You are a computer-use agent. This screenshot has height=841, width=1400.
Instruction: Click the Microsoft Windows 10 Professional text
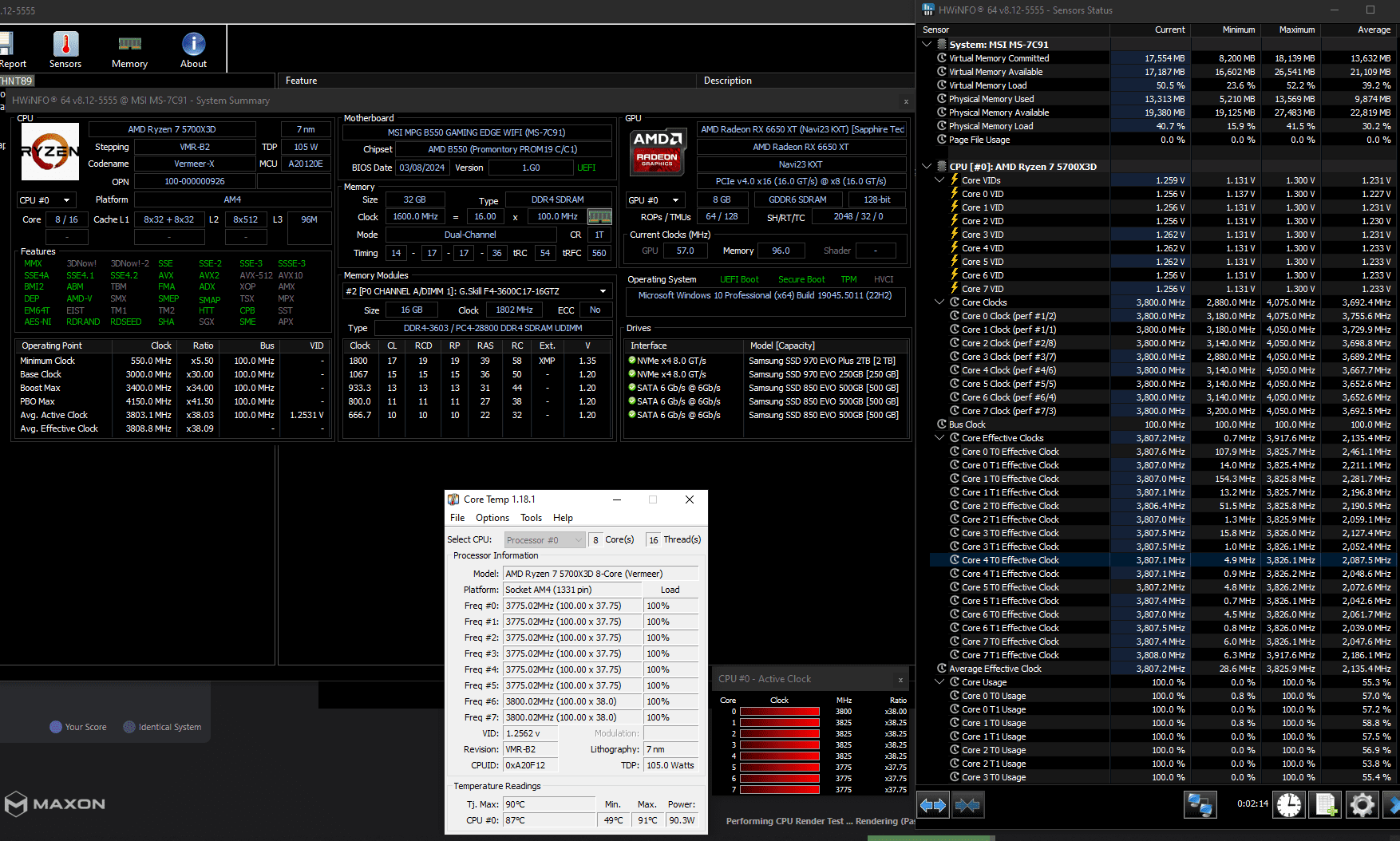tap(765, 295)
